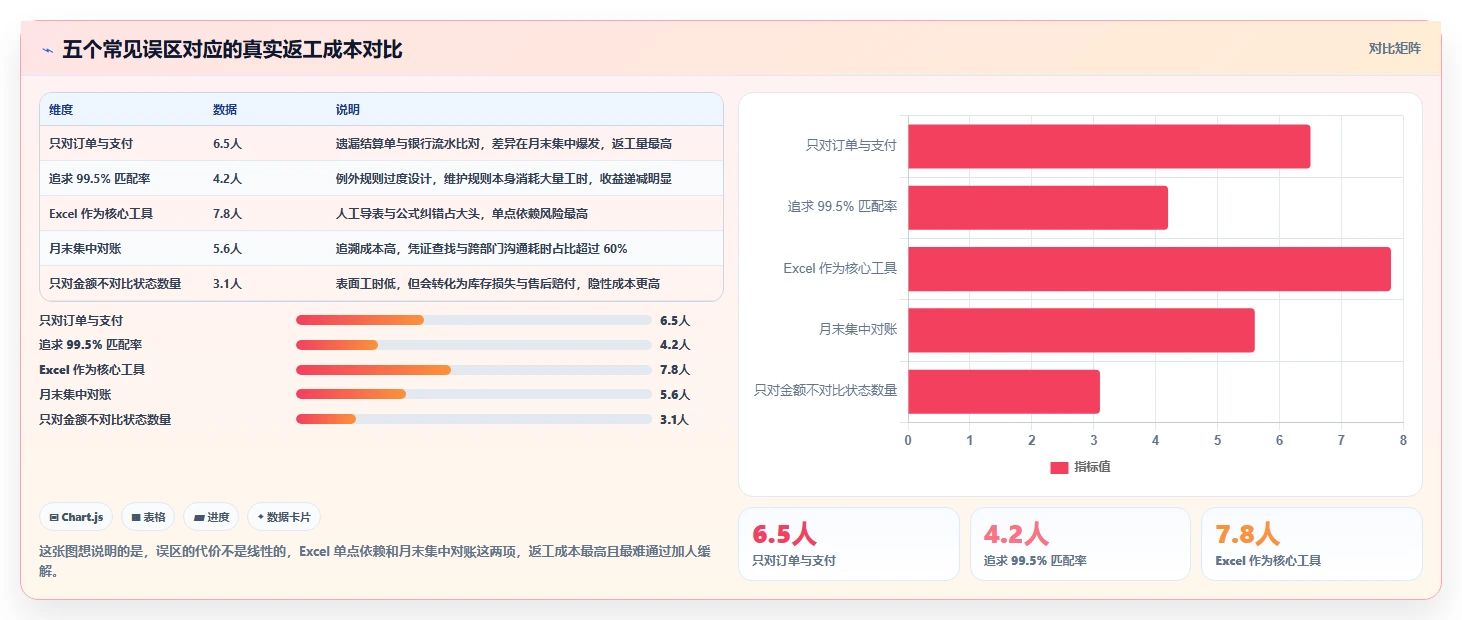Click description starting 例外规则过度设计
Image resolution: width=1462 pixels, height=620 pixels.
pyautogui.click(x=504, y=179)
